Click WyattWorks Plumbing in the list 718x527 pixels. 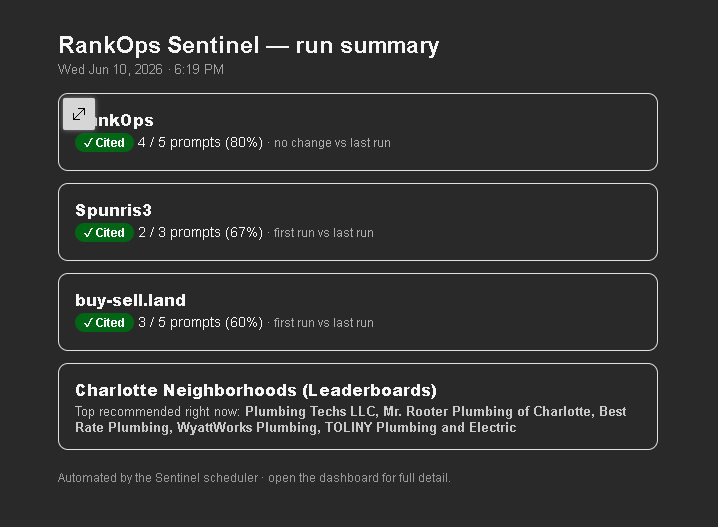[246, 428]
